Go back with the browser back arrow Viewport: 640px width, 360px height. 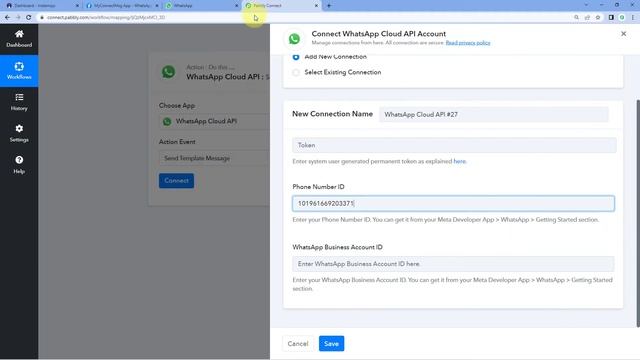(x=7, y=18)
